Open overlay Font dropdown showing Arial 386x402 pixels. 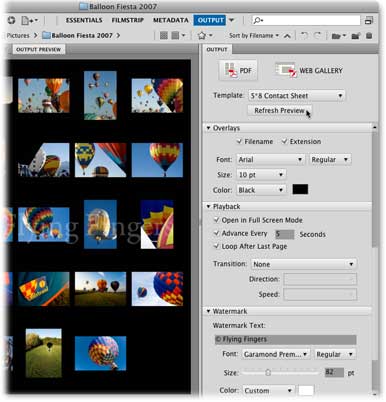270,159
